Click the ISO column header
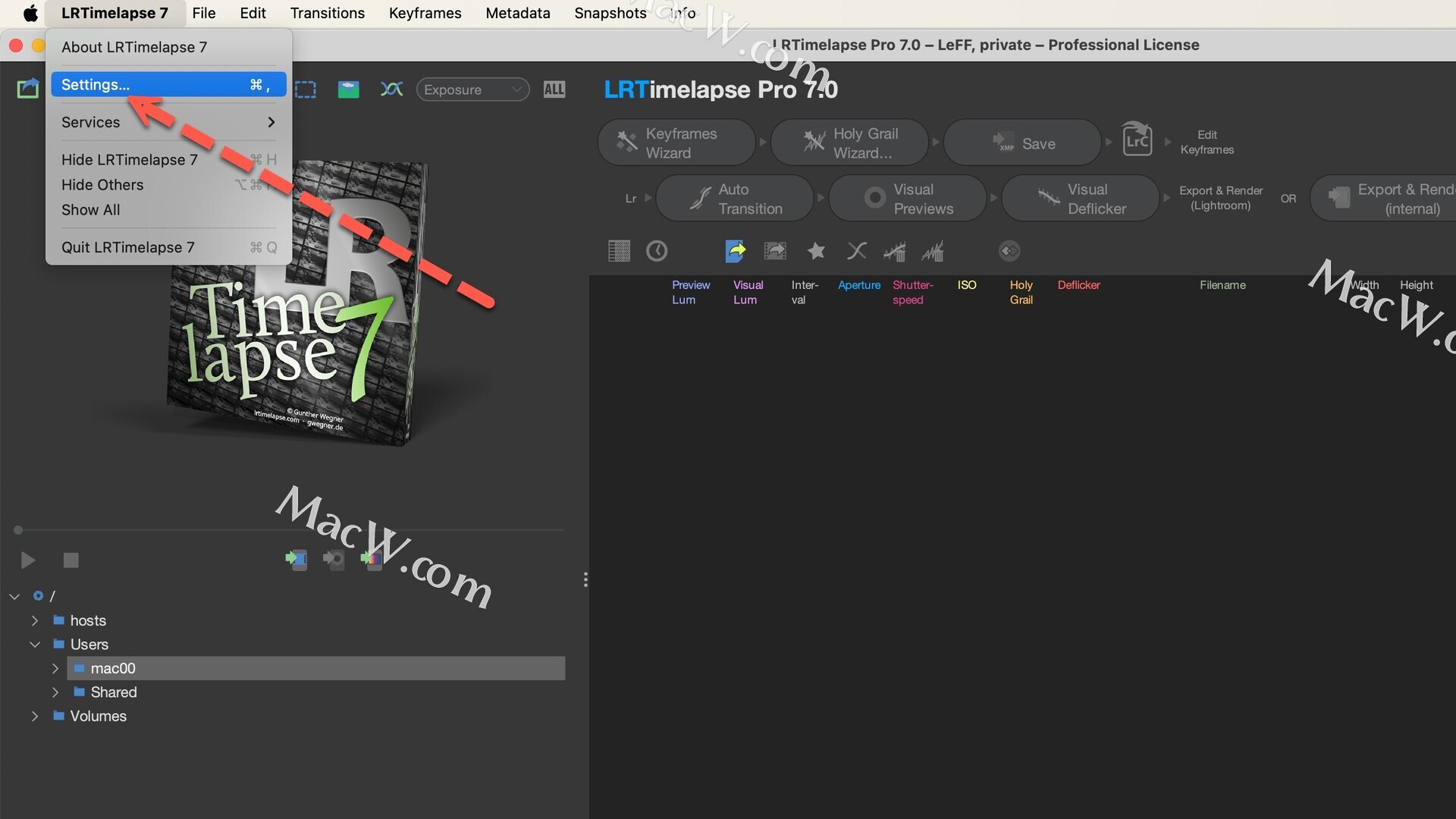This screenshot has height=819, width=1456. coord(967,285)
